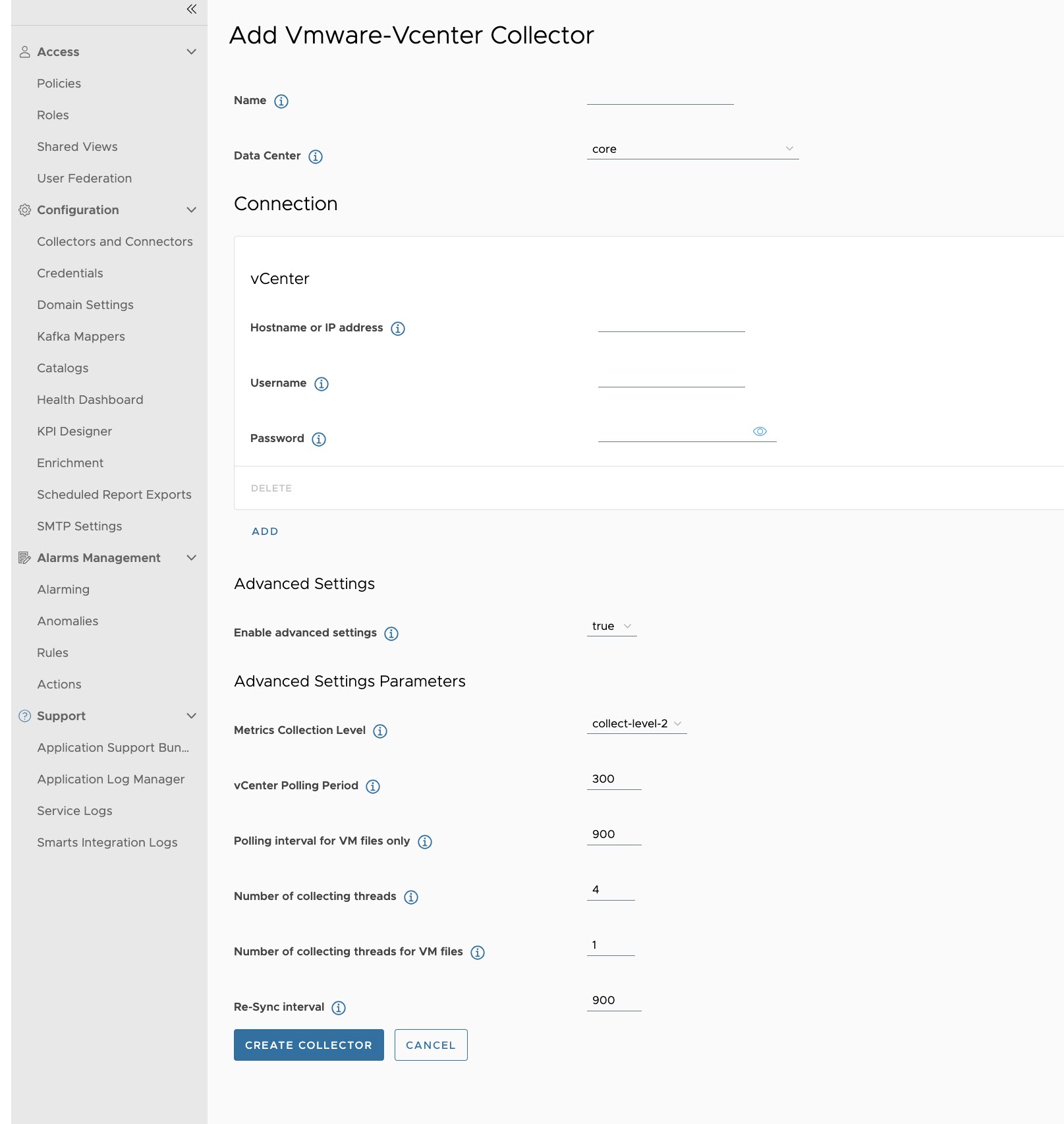Open Roles in sidebar
This screenshot has width=1064, height=1124.
coord(53,115)
